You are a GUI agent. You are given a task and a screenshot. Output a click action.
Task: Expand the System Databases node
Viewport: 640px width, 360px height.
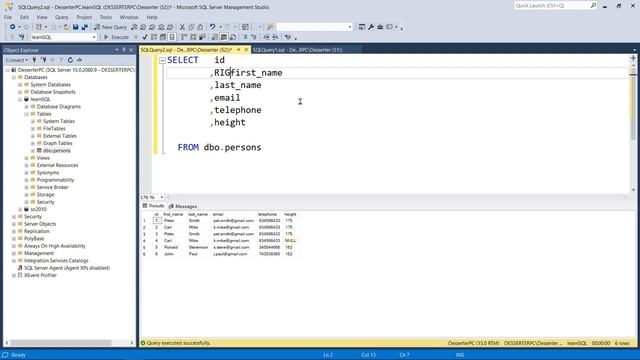20,84
